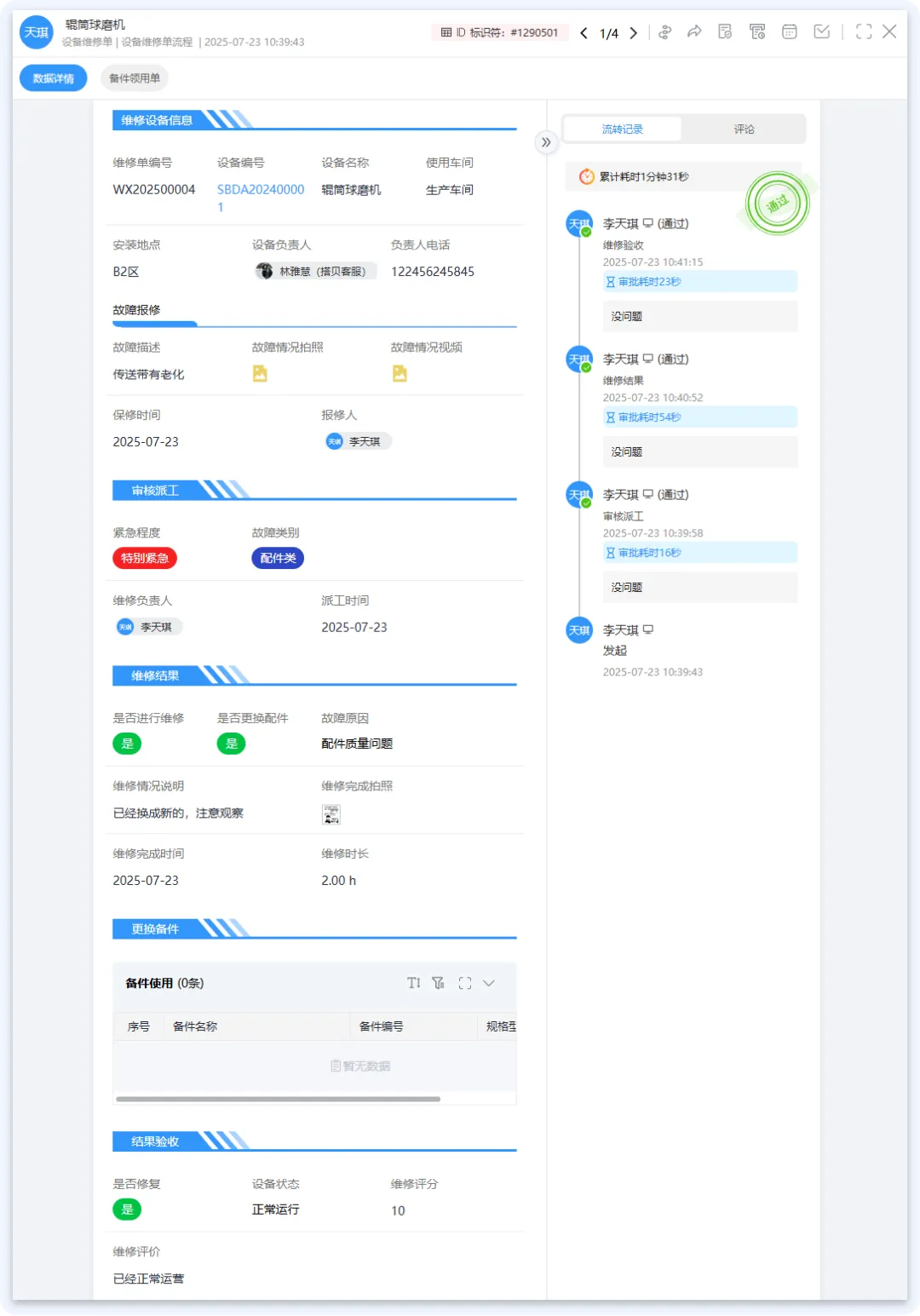The height and width of the screenshot is (1316, 920).
Task: Open the 维修完成拍照 thumbnail image
Action: (x=331, y=814)
